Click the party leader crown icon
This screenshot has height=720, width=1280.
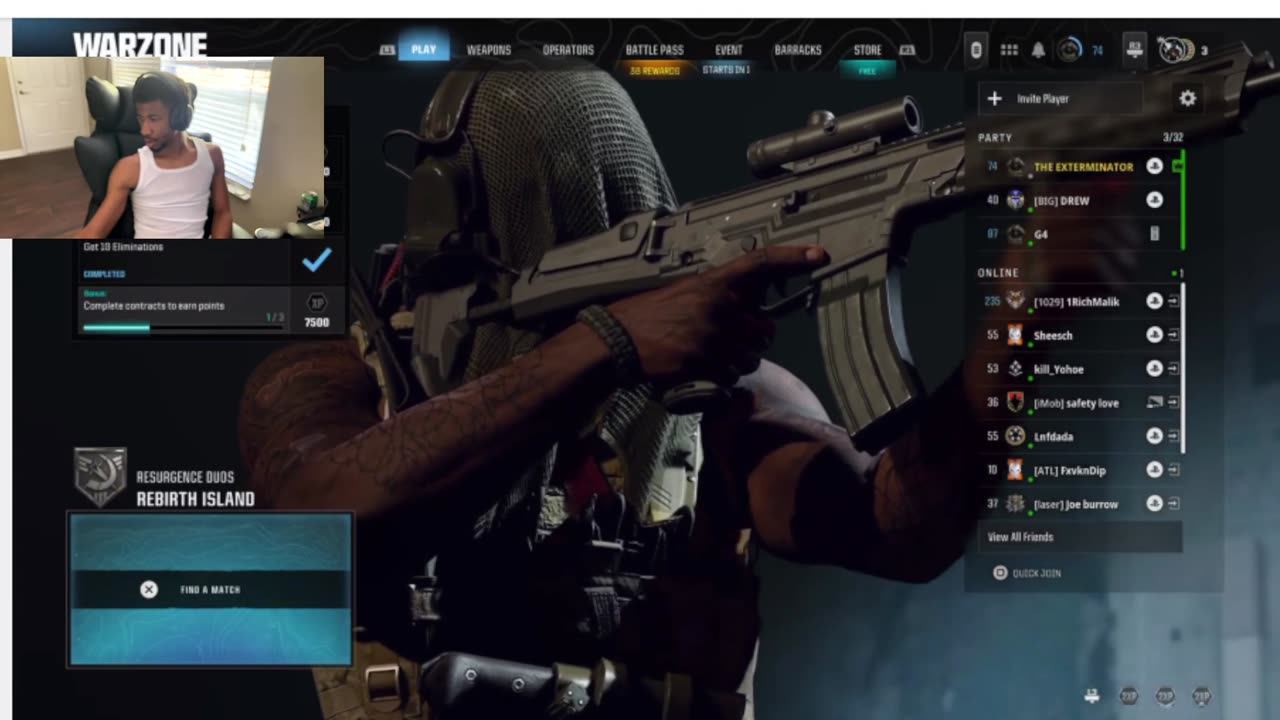[x=1177, y=166]
